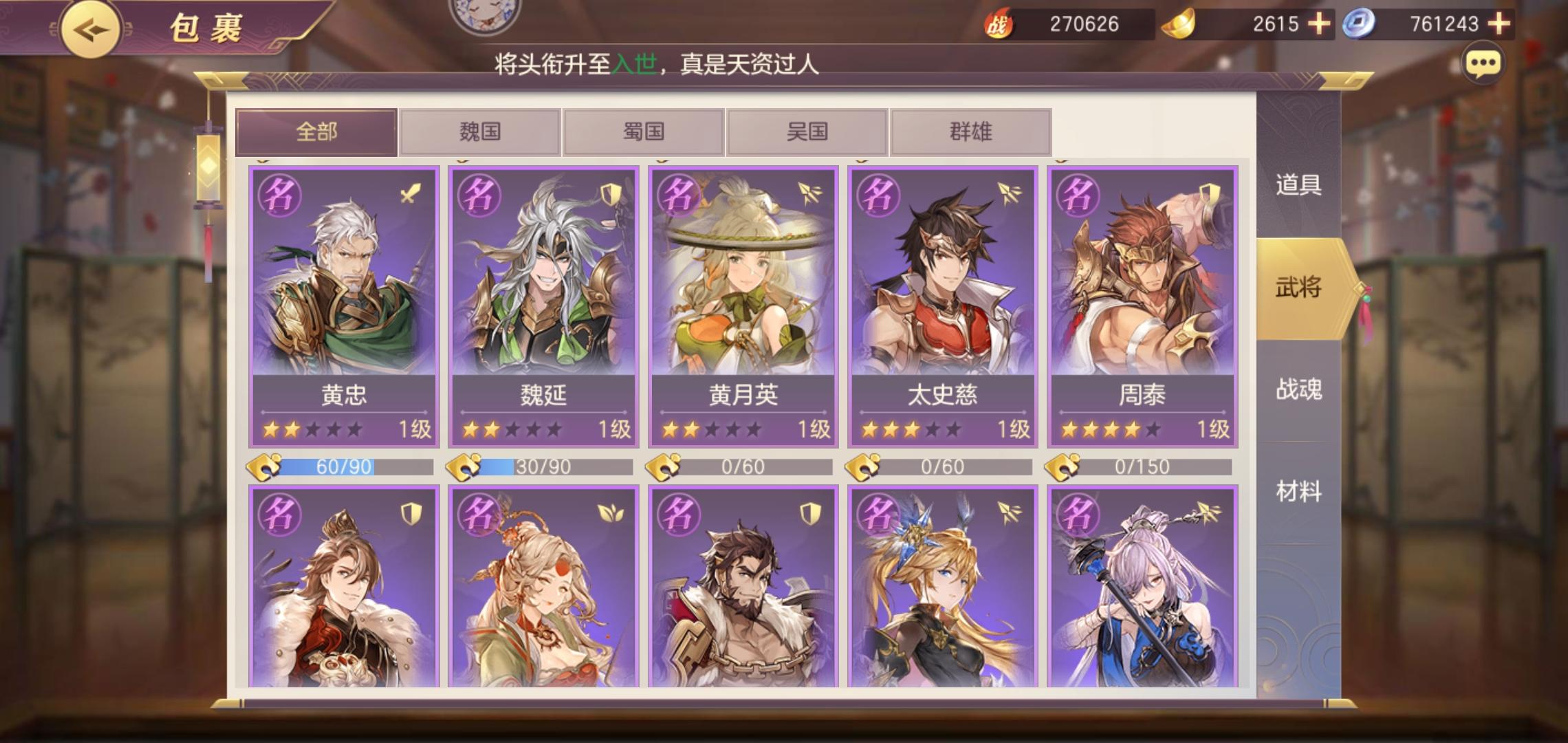Open the 战魂 side category
Screen dimensions: 1568x743
point(1298,390)
